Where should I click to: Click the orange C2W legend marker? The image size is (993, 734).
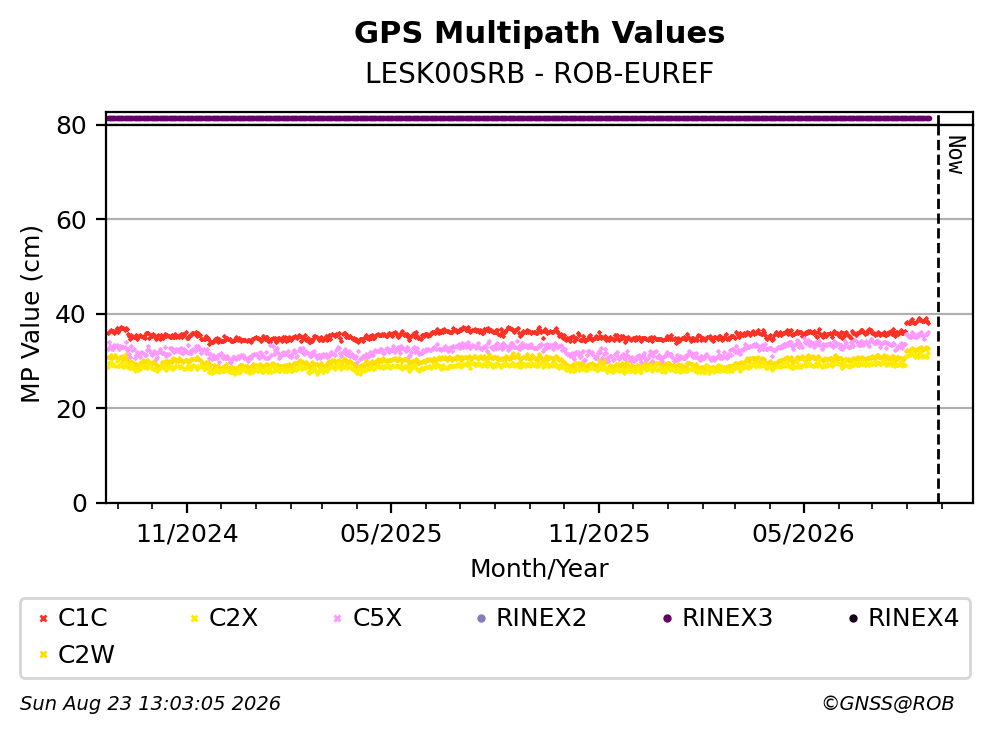43,655
